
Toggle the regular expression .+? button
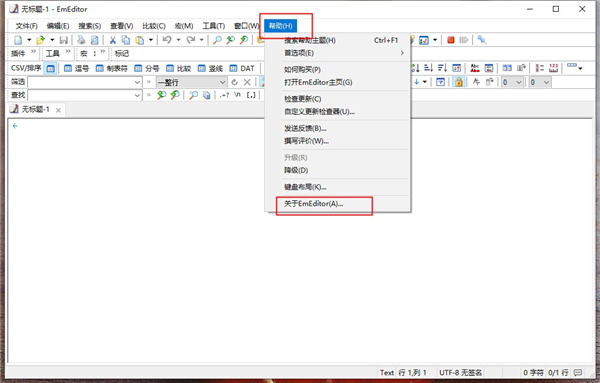coord(225,95)
